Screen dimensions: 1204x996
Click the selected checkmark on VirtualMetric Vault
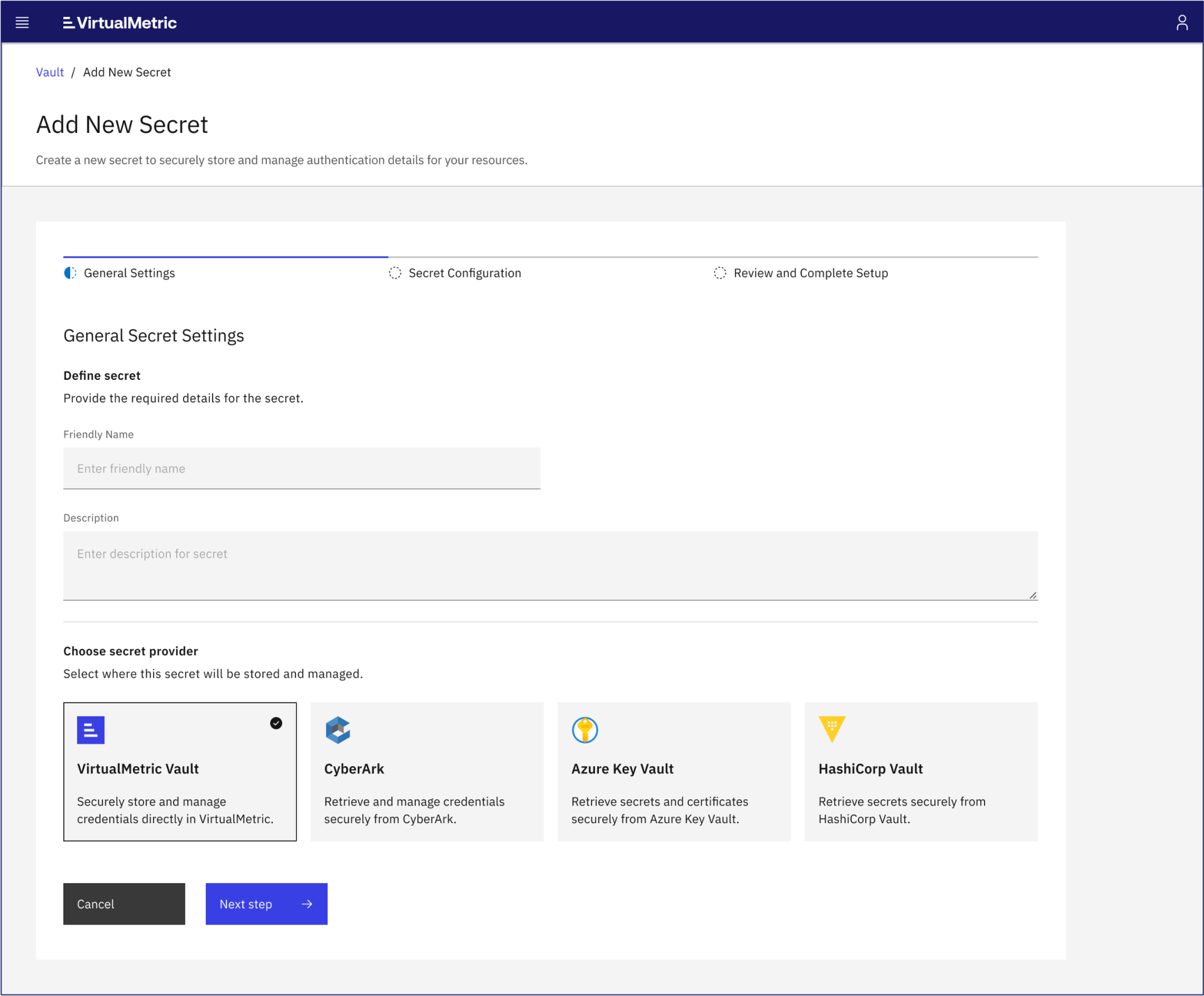pyautogui.click(x=276, y=723)
